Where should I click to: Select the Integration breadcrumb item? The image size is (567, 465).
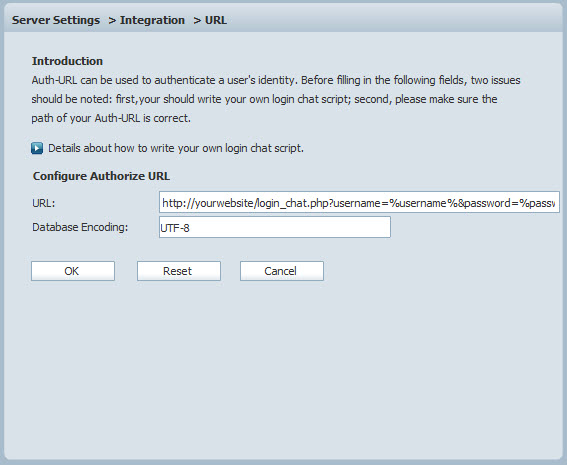(x=152, y=20)
